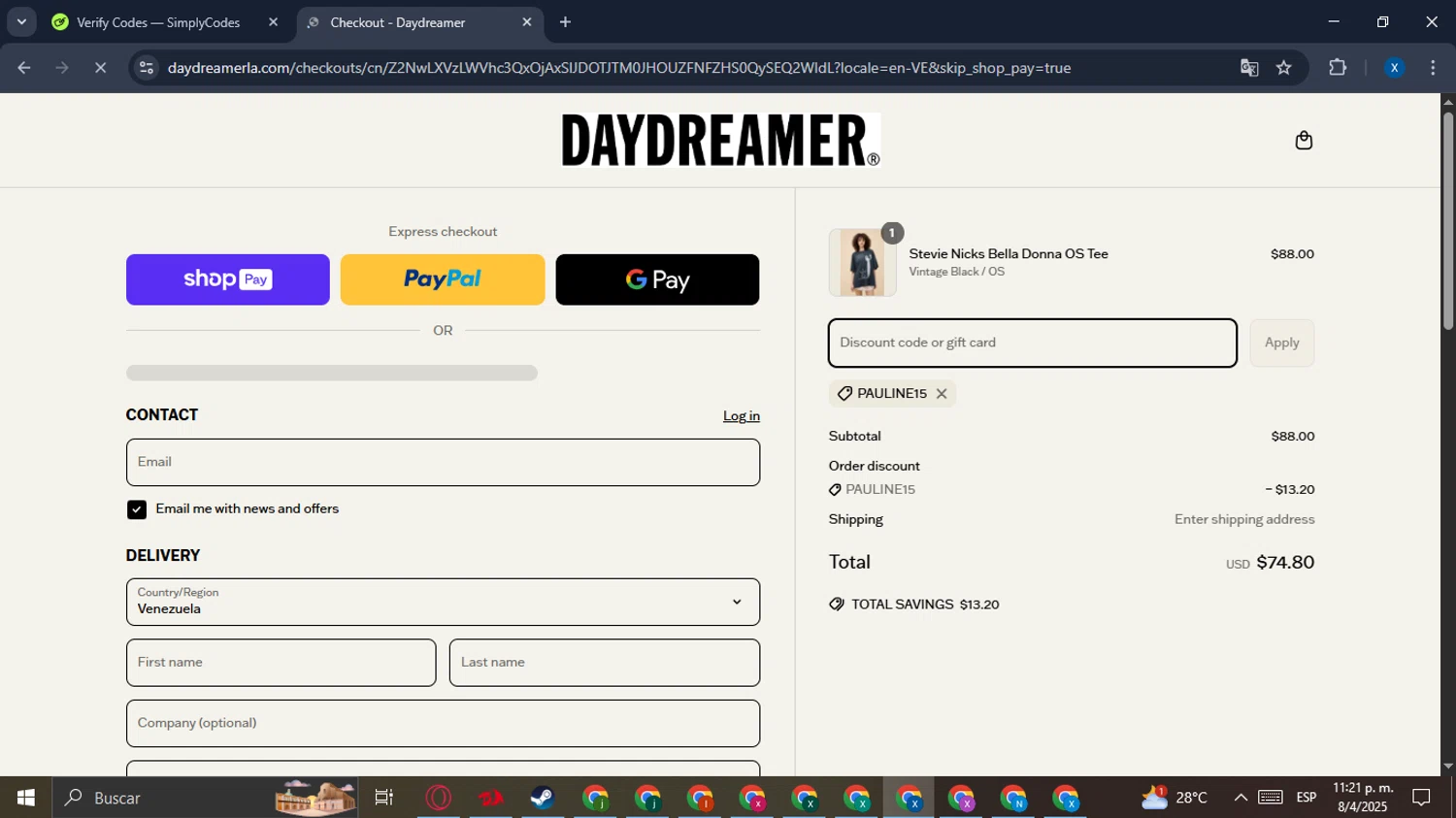Click the Order discount - $13.20 value
Screen dimensions: 1456x818
[x=1290, y=490]
